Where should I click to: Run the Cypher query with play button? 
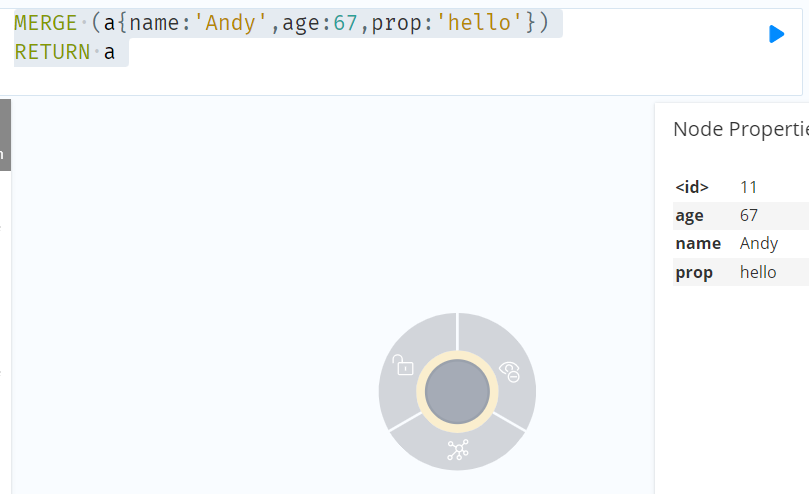776,34
